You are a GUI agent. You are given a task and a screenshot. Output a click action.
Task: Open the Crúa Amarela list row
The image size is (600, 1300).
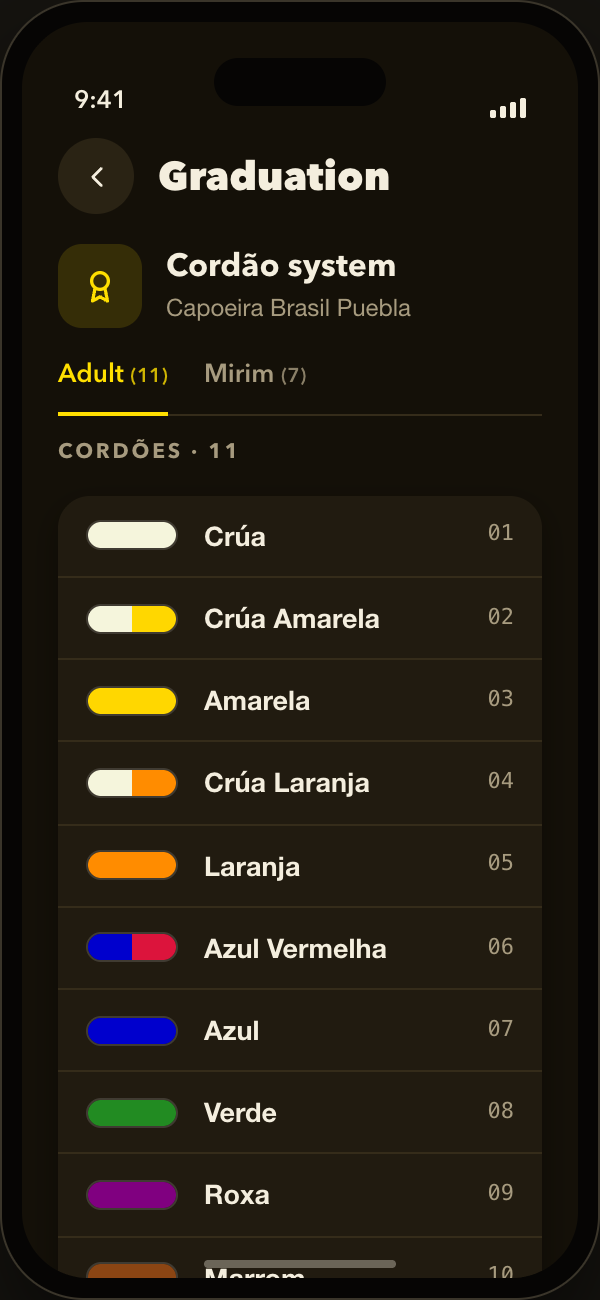coord(300,618)
